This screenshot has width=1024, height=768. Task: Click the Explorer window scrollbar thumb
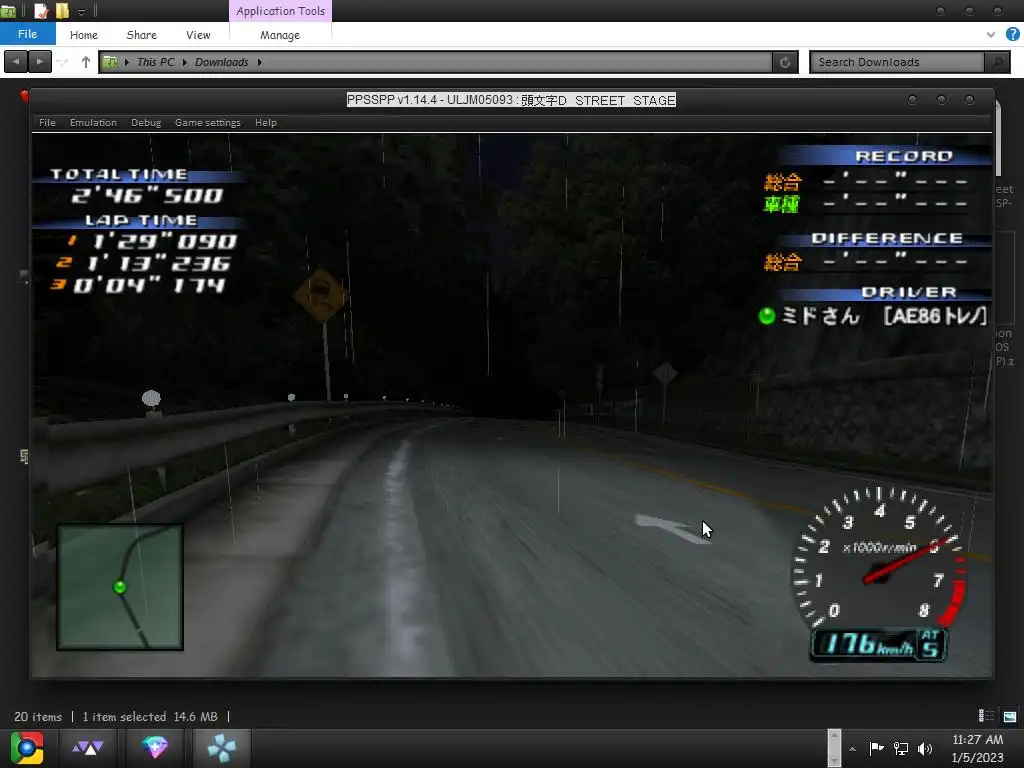point(998,138)
